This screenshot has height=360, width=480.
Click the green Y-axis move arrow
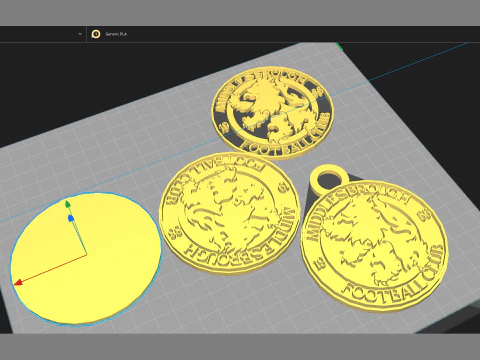pyautogui.click(x=68, y=204)
